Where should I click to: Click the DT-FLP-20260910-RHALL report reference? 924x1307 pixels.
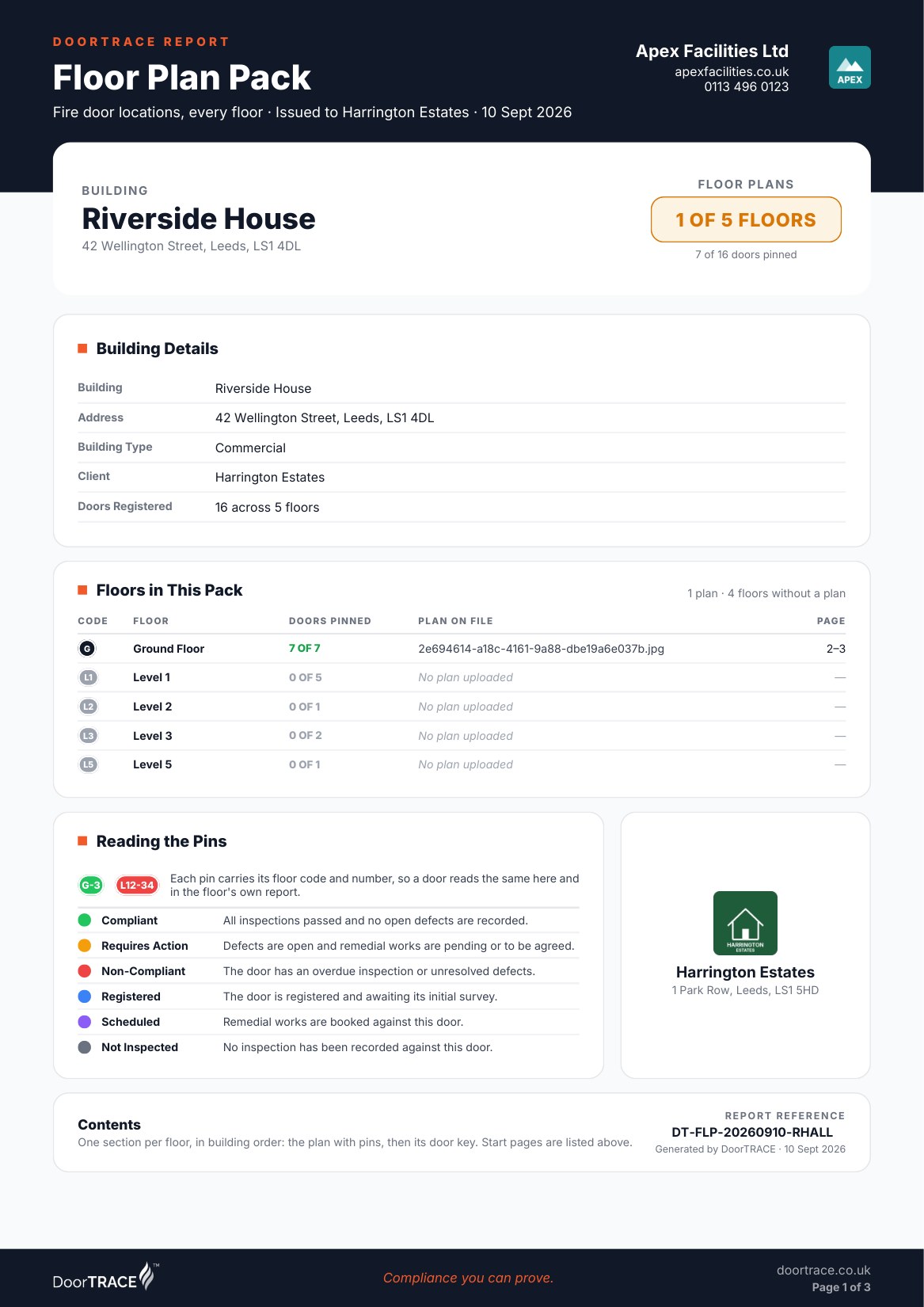[752, 1132]
